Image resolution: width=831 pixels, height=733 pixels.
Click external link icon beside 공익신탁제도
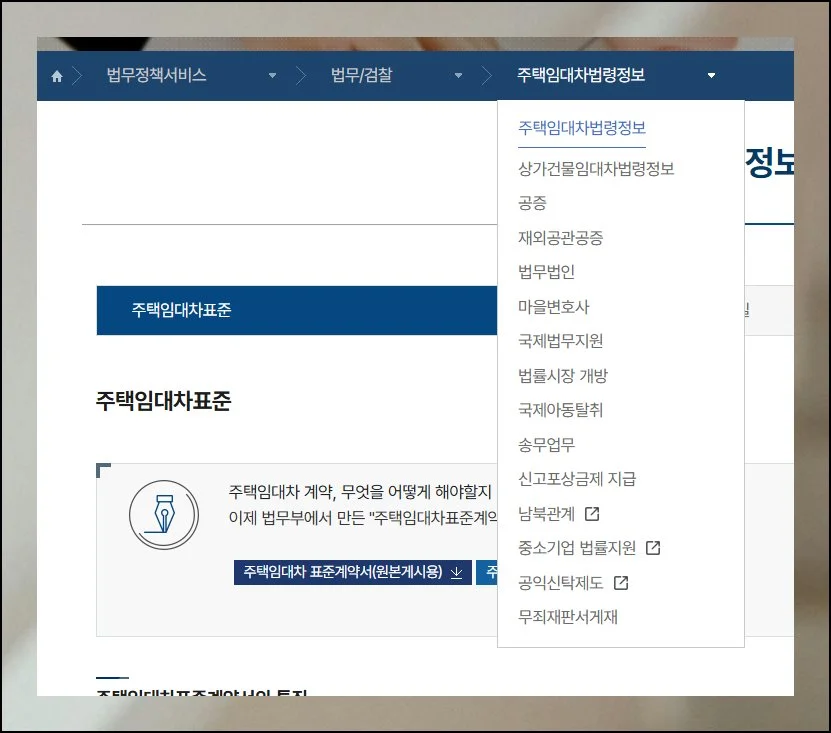621,583
